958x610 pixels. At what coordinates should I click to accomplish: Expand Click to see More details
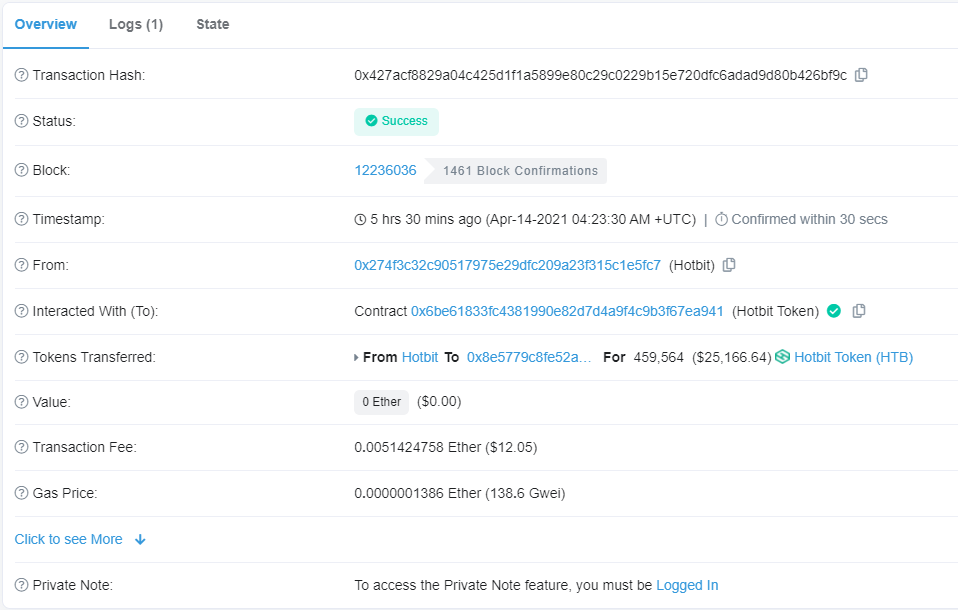tap(69, 539)
